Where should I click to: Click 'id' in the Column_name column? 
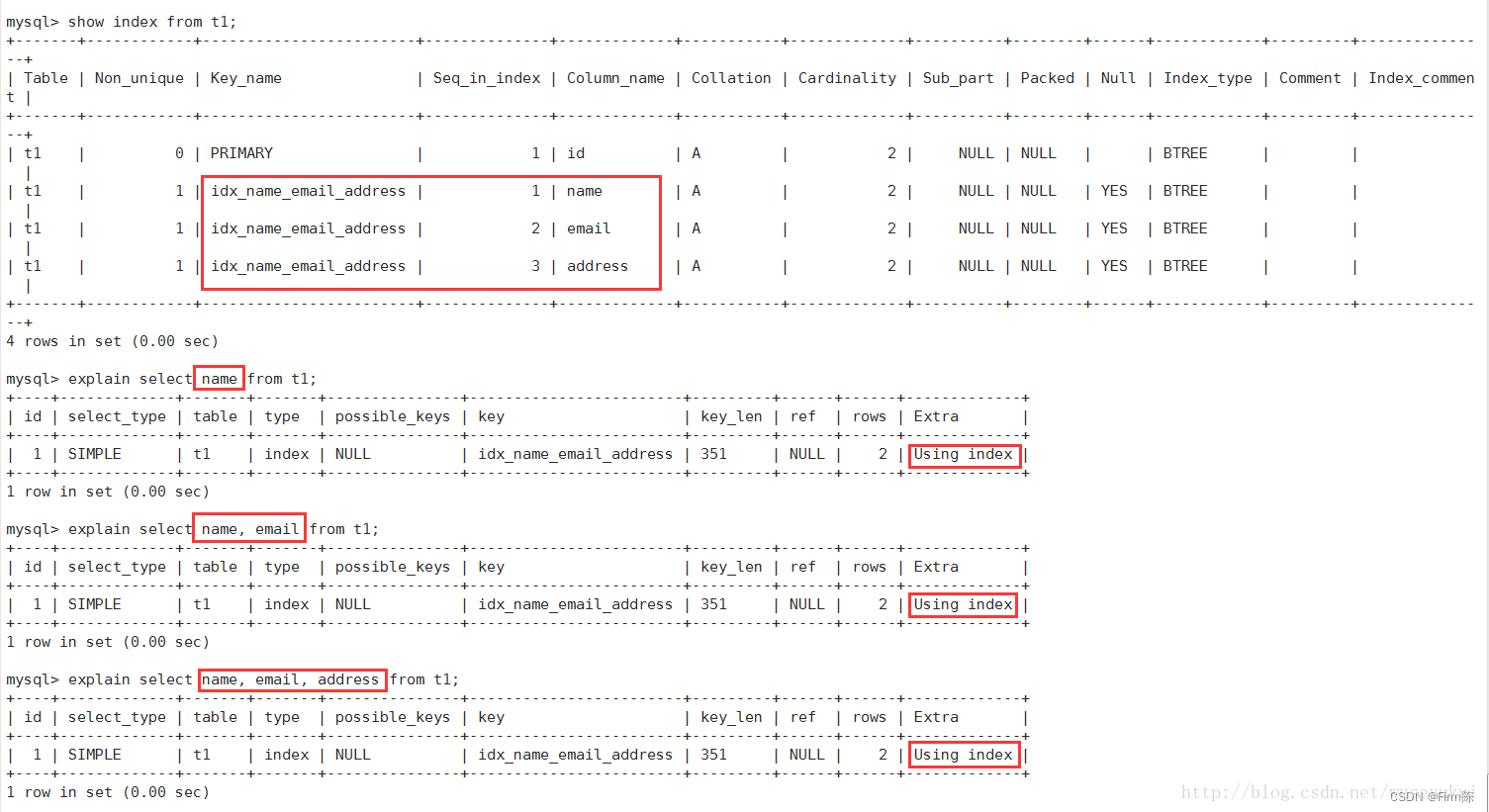(x=576, y=153)
